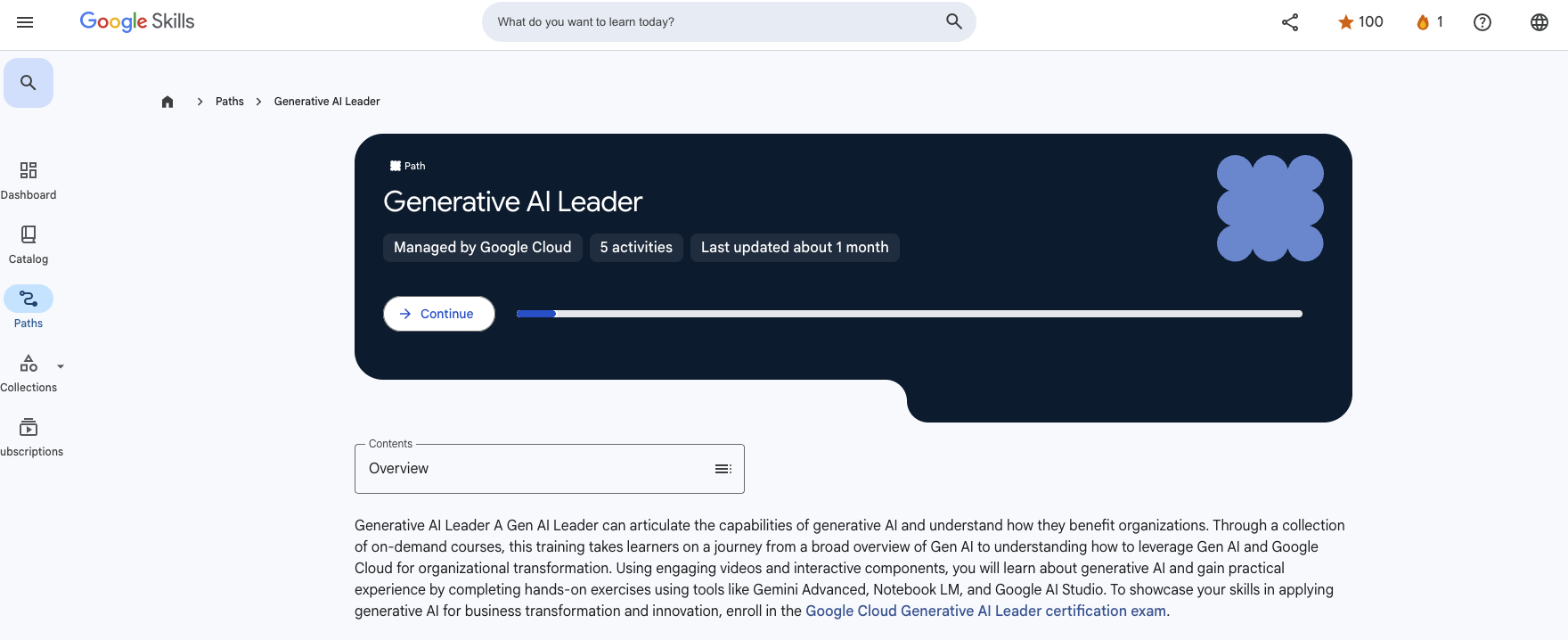
Task: Browse the course Catalog
Action: (28, 242)
